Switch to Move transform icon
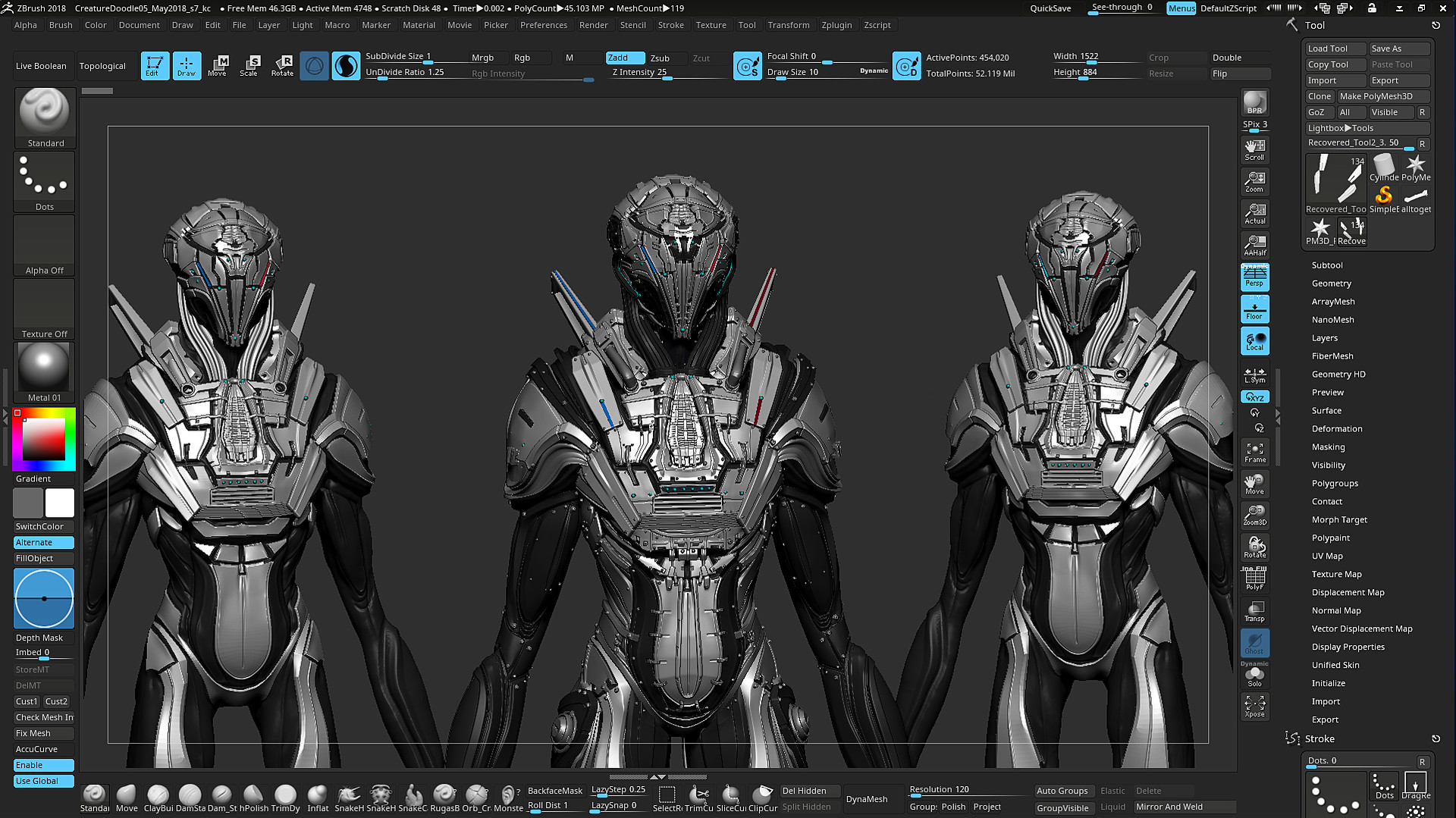Screen dimensions: 1456x818 218,66
